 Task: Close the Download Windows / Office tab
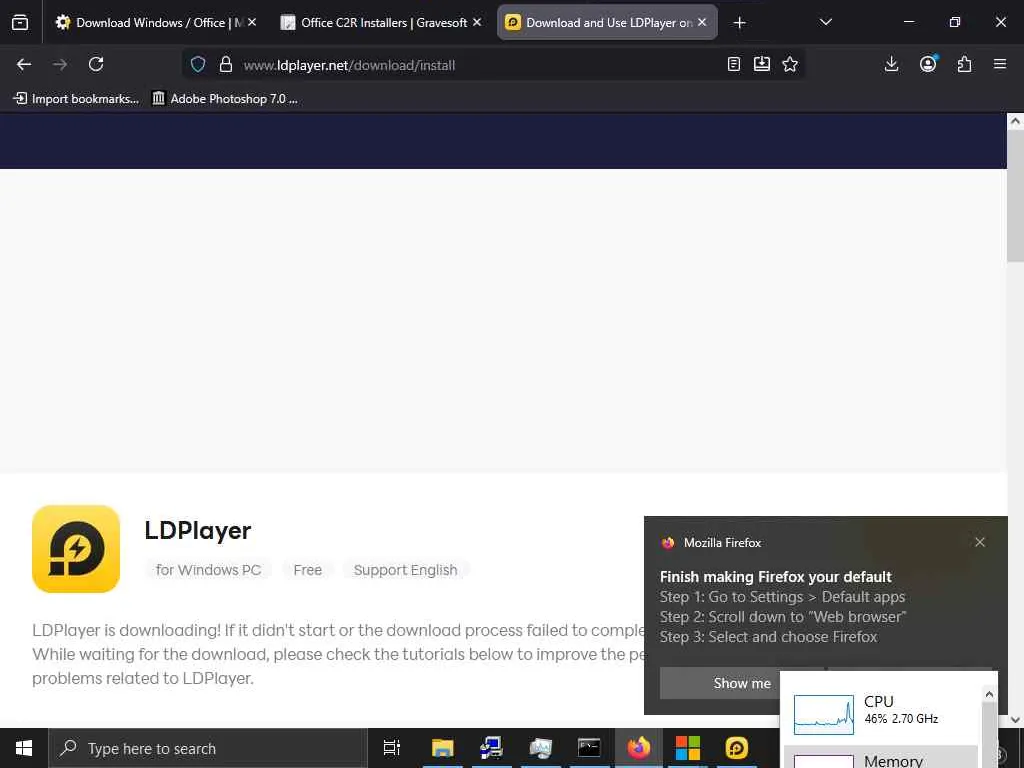[x=252, y=22]
